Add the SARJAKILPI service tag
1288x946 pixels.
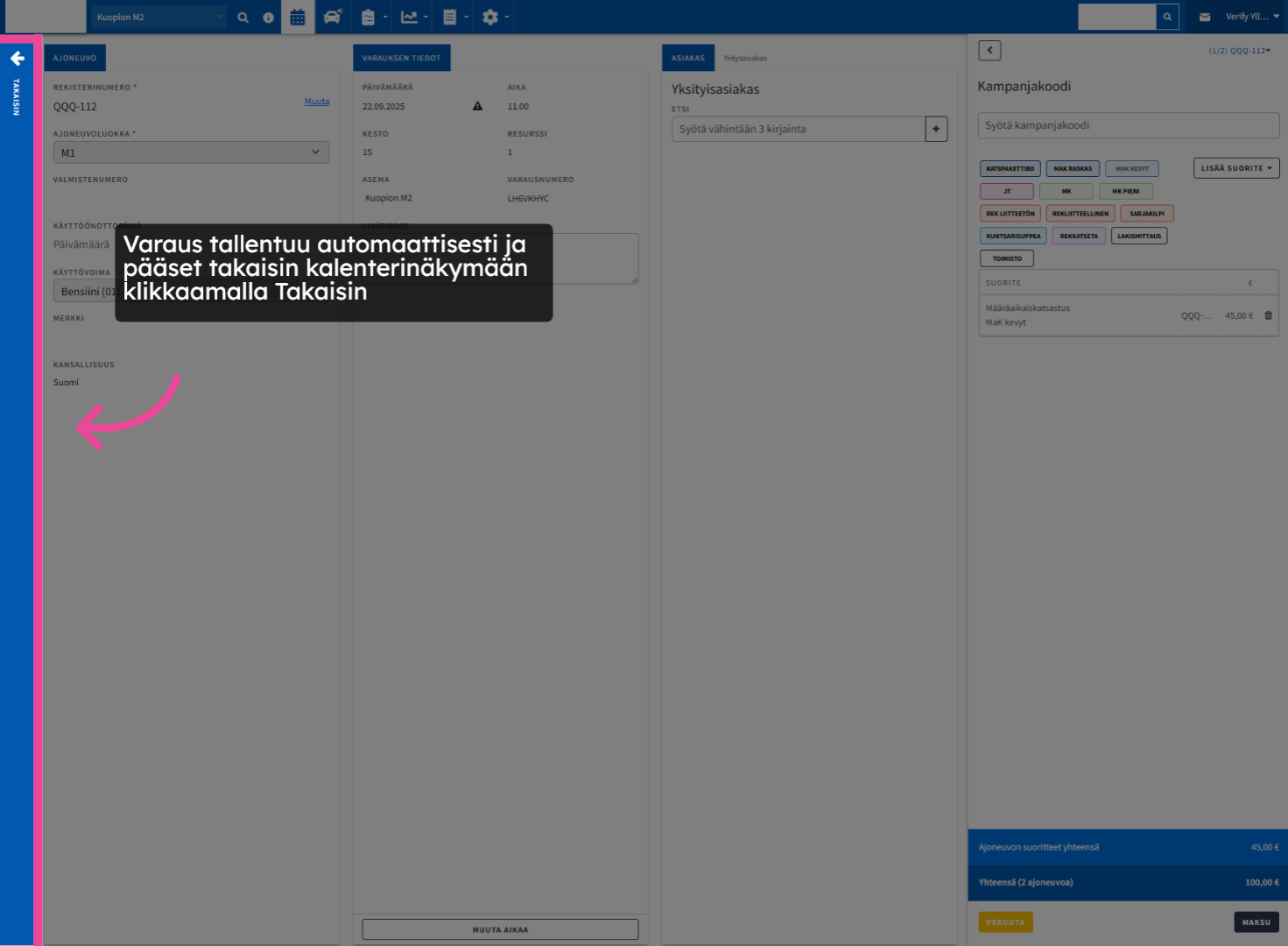[x=1147, y=214]
